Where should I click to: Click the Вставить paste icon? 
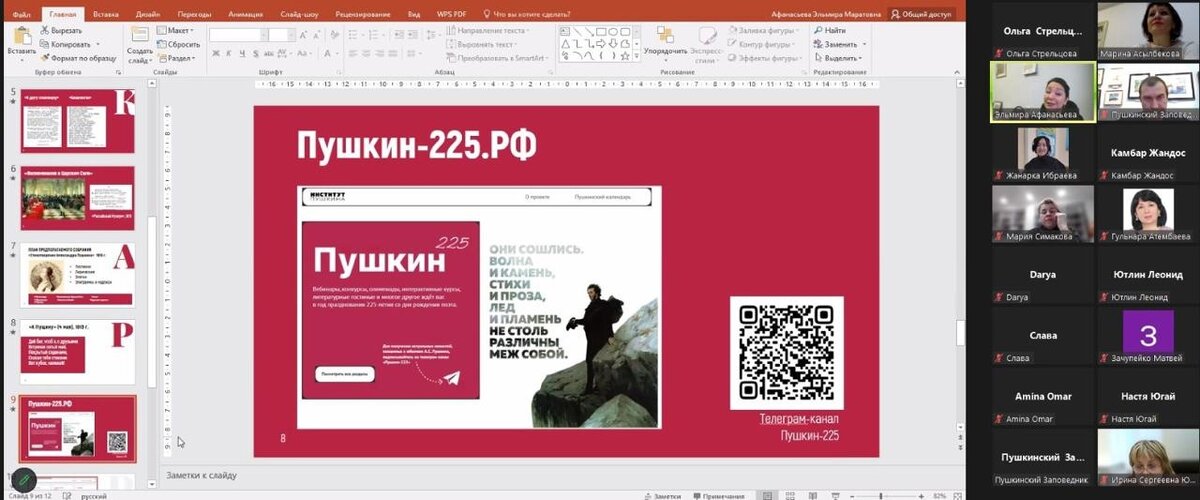22,35
